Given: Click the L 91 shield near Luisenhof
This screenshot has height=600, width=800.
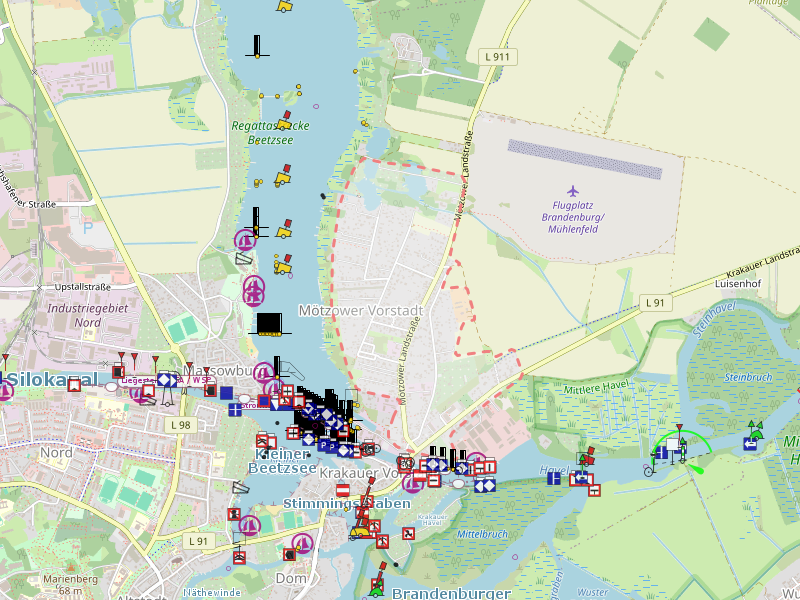Looking at the screenshot, I should (655, 302).
